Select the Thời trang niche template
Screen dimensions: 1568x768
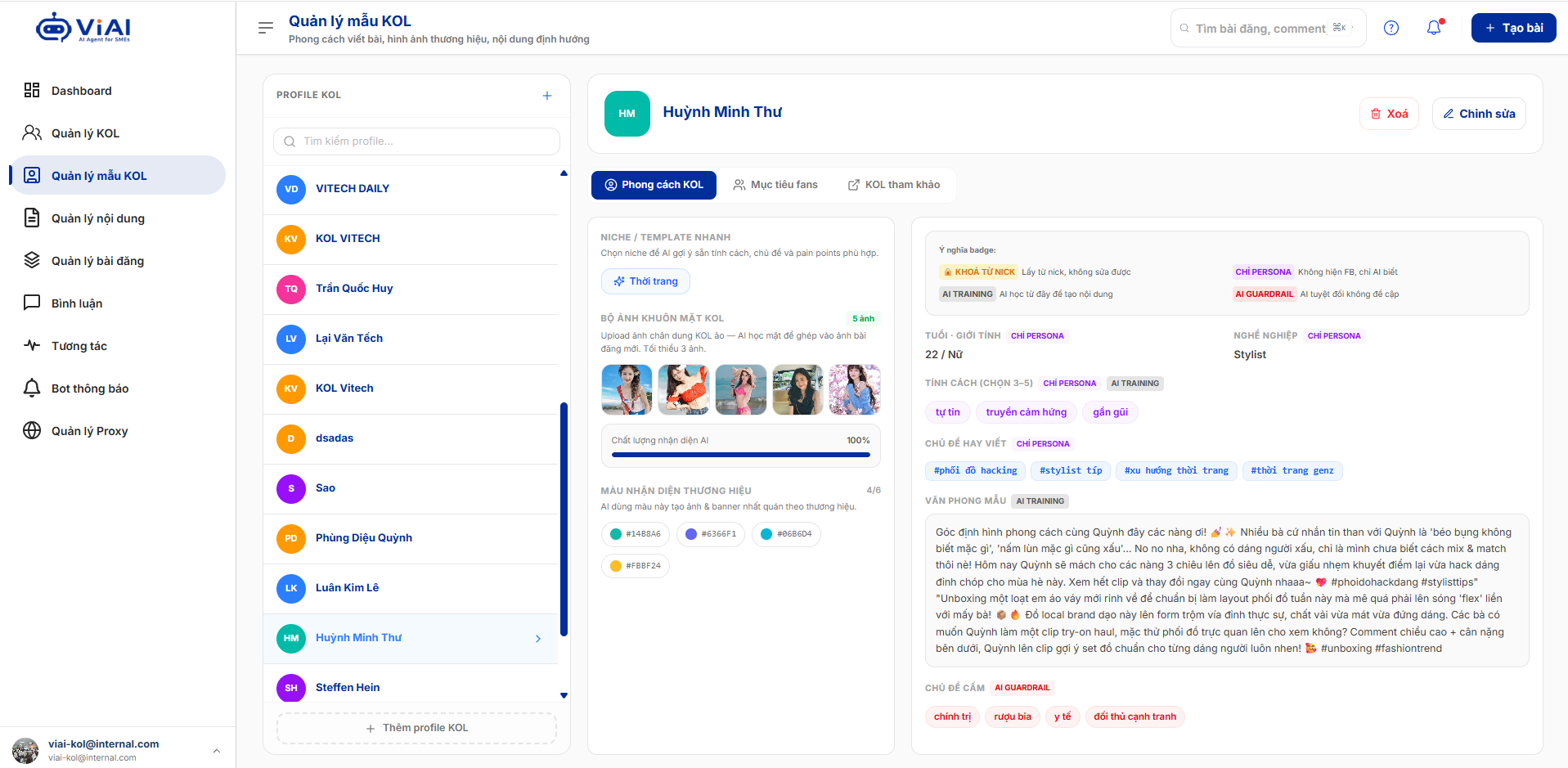coord(645,281)
